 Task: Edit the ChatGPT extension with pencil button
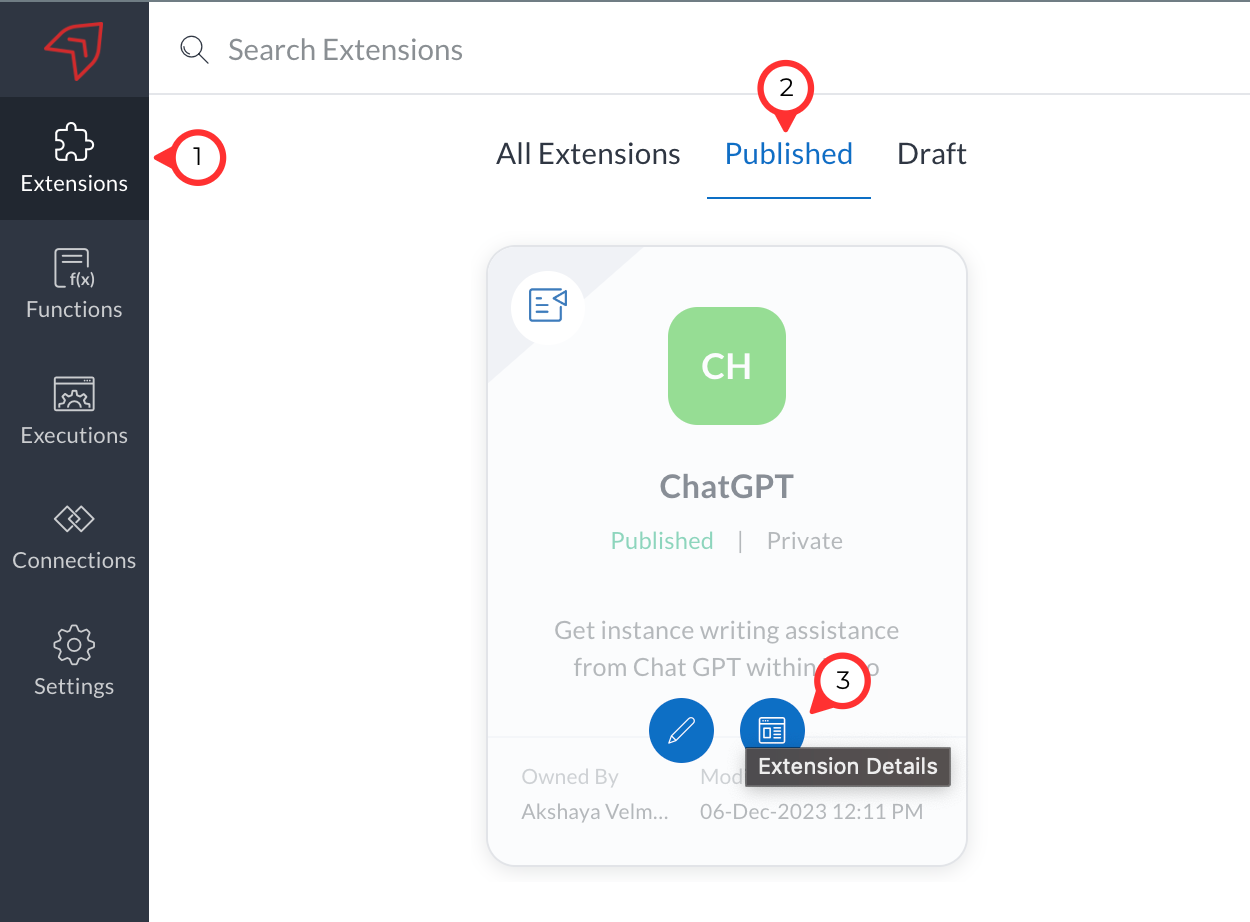[x=681, y=731]
